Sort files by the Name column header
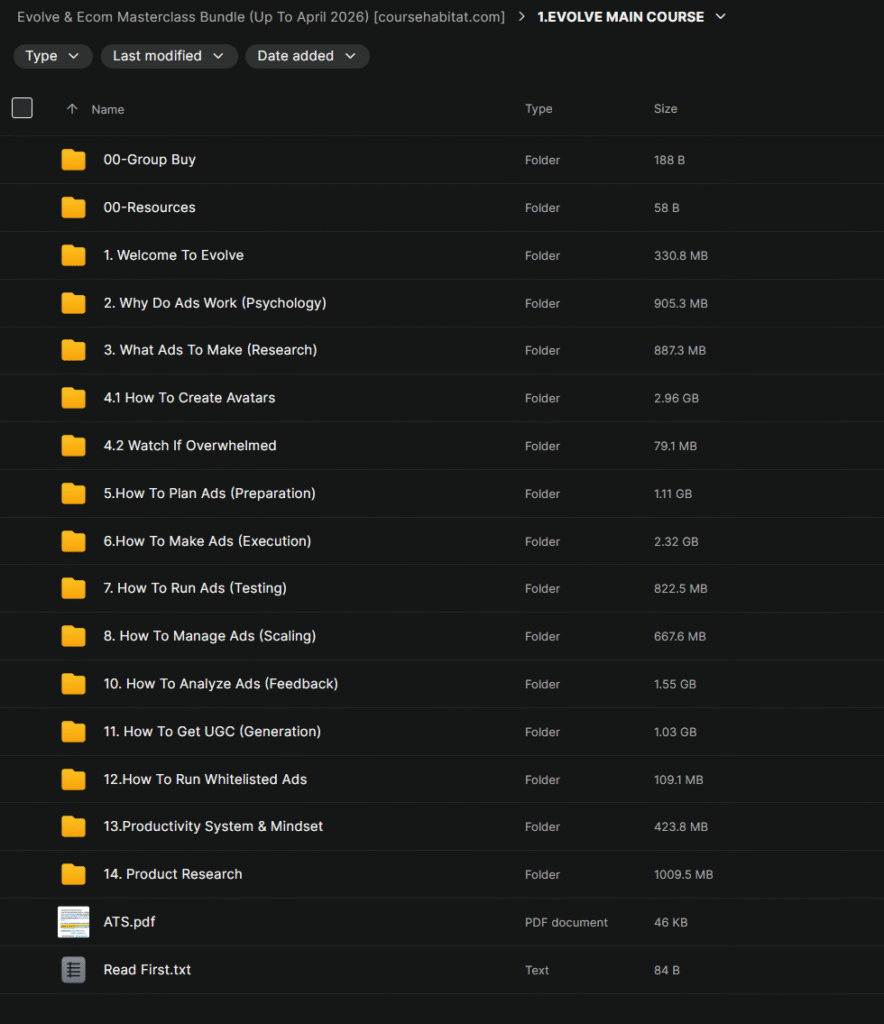This screenshot has width=884, height=1024. pyautogui.click(x=108, y=109)
